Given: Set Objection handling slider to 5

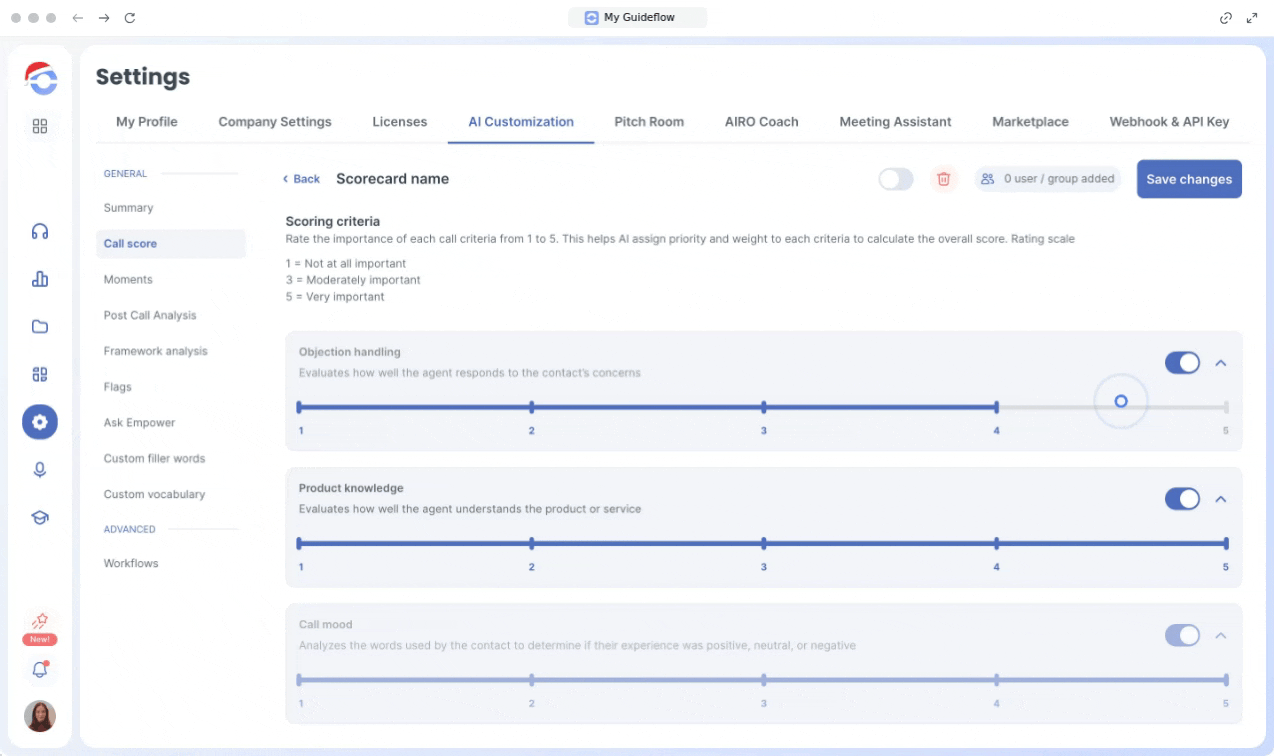Looking at the screenshot, I should coord(1226,407).
